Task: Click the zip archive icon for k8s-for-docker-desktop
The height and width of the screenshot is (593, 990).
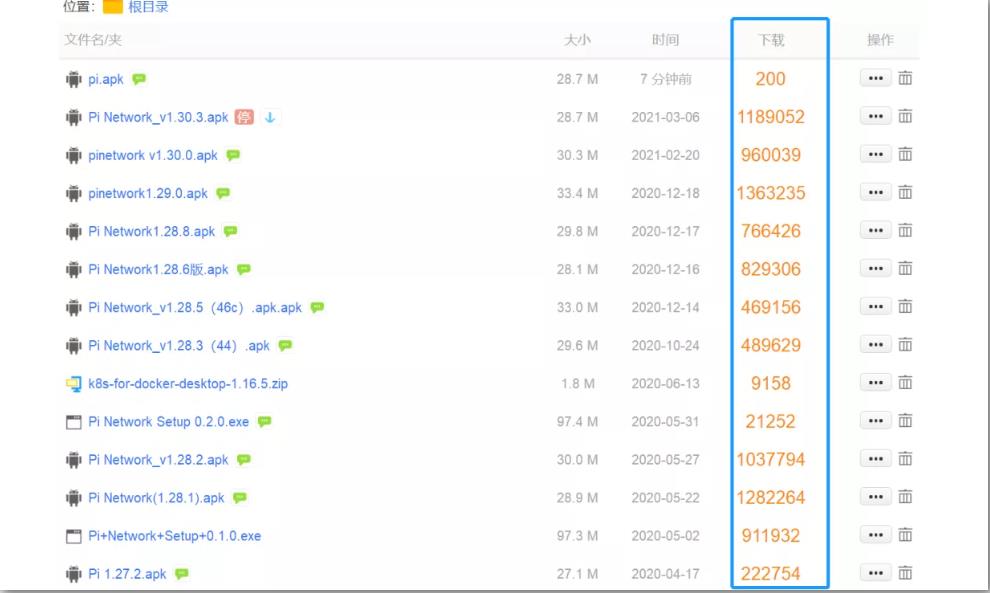Action: [x=74, y=383]
